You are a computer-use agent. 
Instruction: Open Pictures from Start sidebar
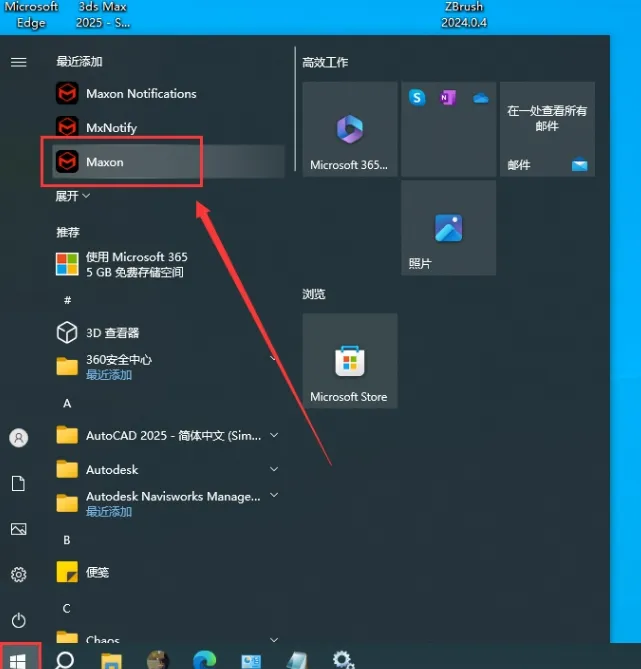click(19, 529)
